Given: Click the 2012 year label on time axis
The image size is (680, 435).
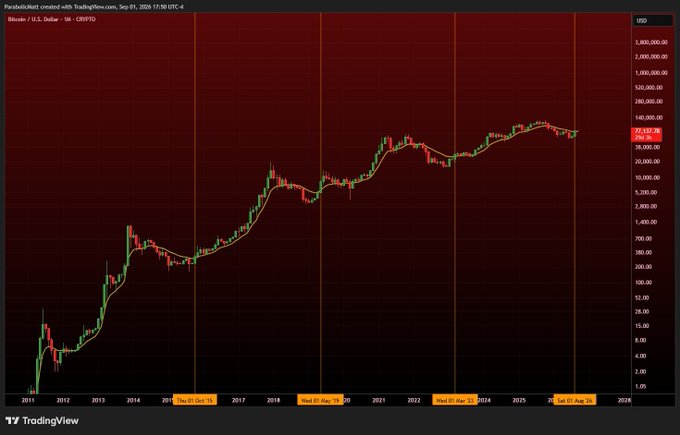Looking at the screenshot, I should [63, 400].
